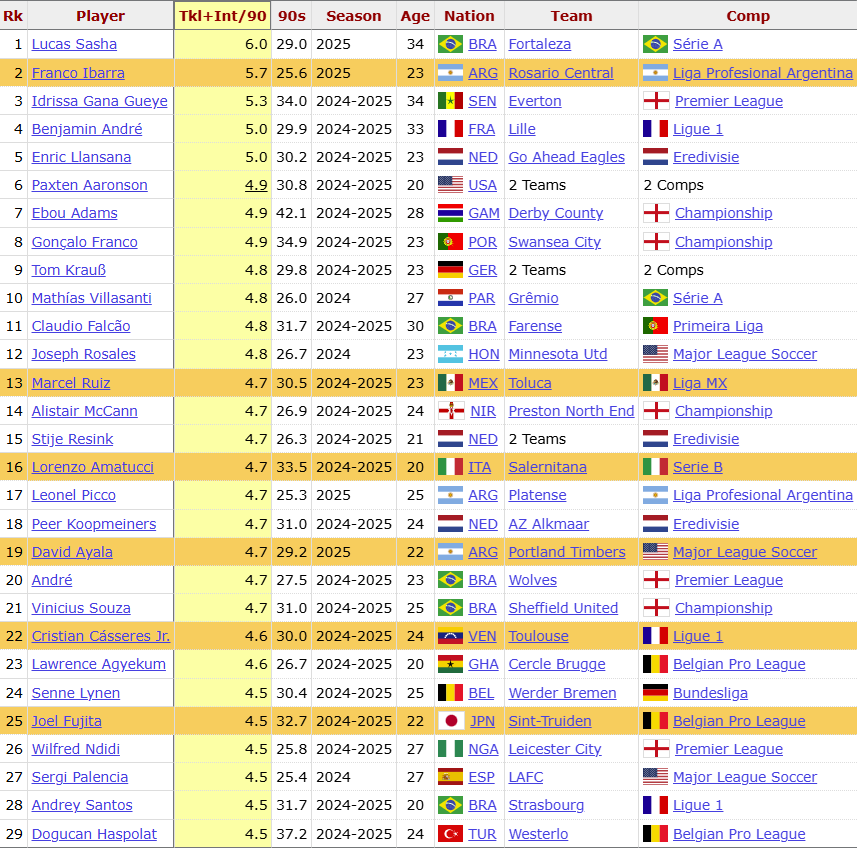Open Joseph Rosales player link

coord(84,354)
